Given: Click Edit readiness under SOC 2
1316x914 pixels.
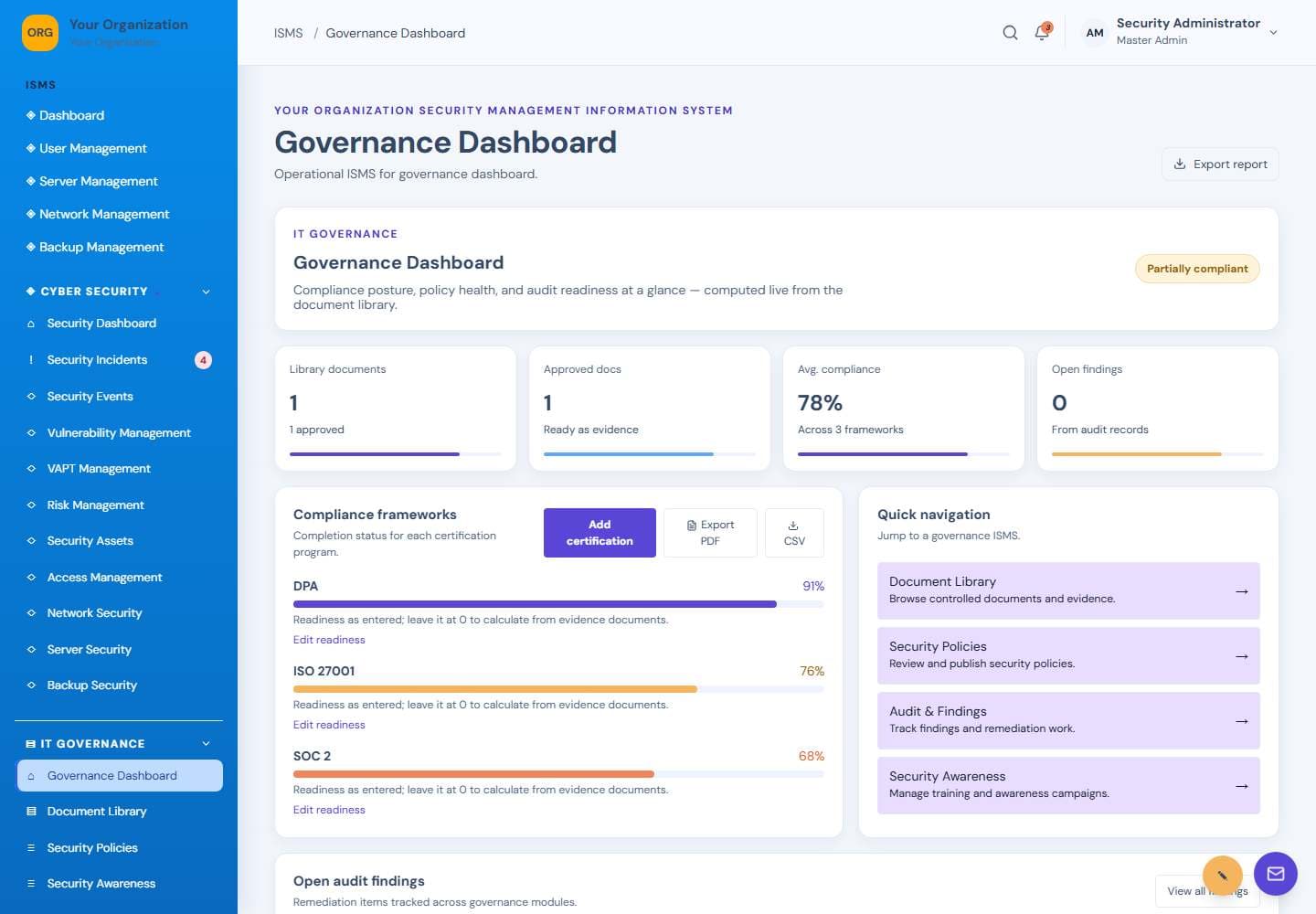Looking at the screenshot, I should tap(329, 810).
